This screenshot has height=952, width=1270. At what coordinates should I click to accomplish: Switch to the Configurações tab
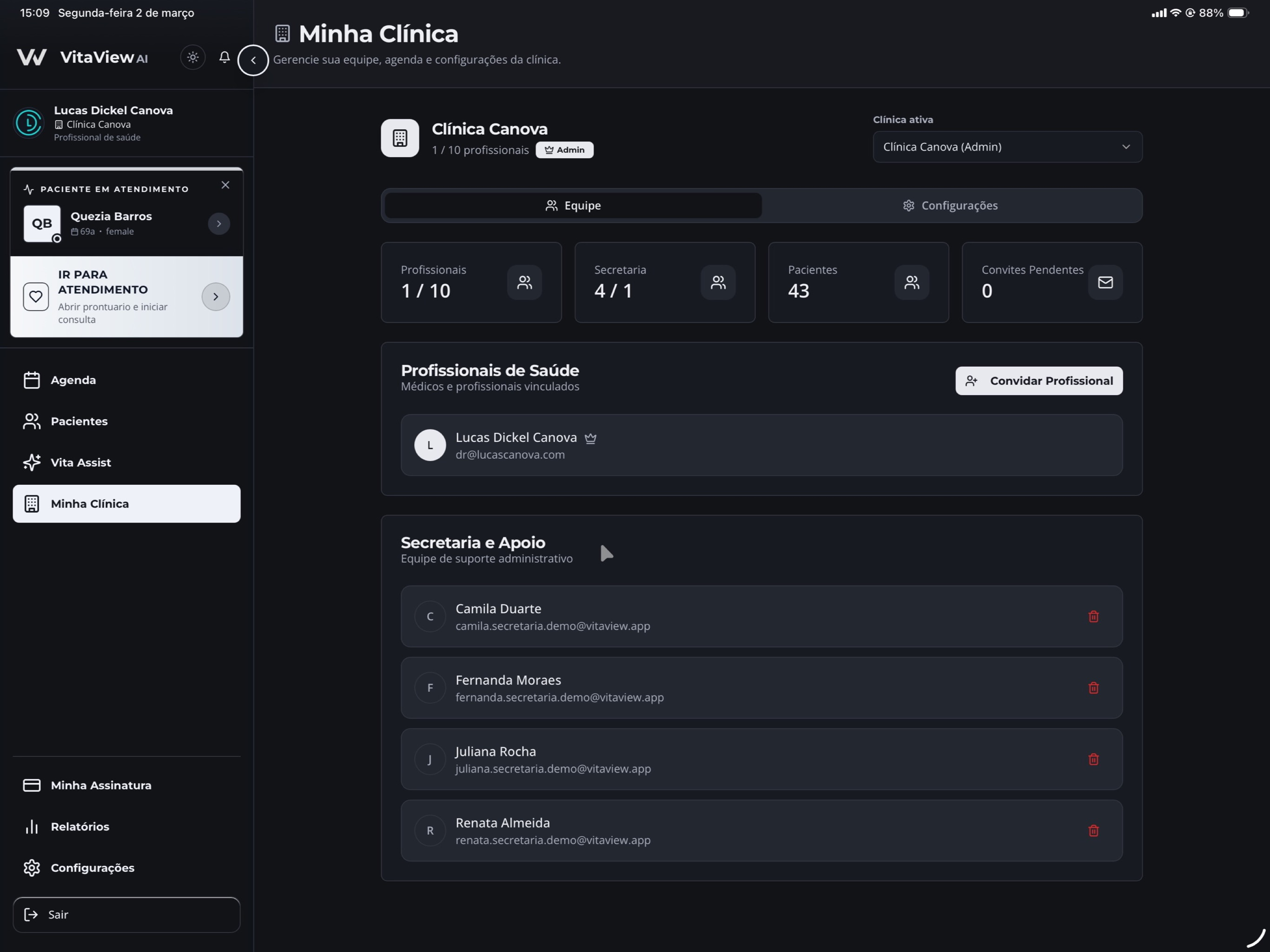pos(950,205)
